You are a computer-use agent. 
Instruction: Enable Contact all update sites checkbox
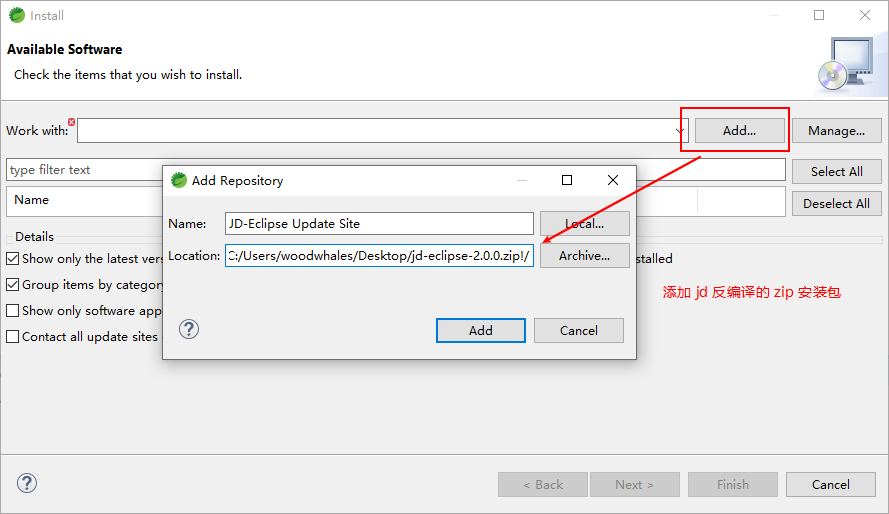[x=12, y=337]
